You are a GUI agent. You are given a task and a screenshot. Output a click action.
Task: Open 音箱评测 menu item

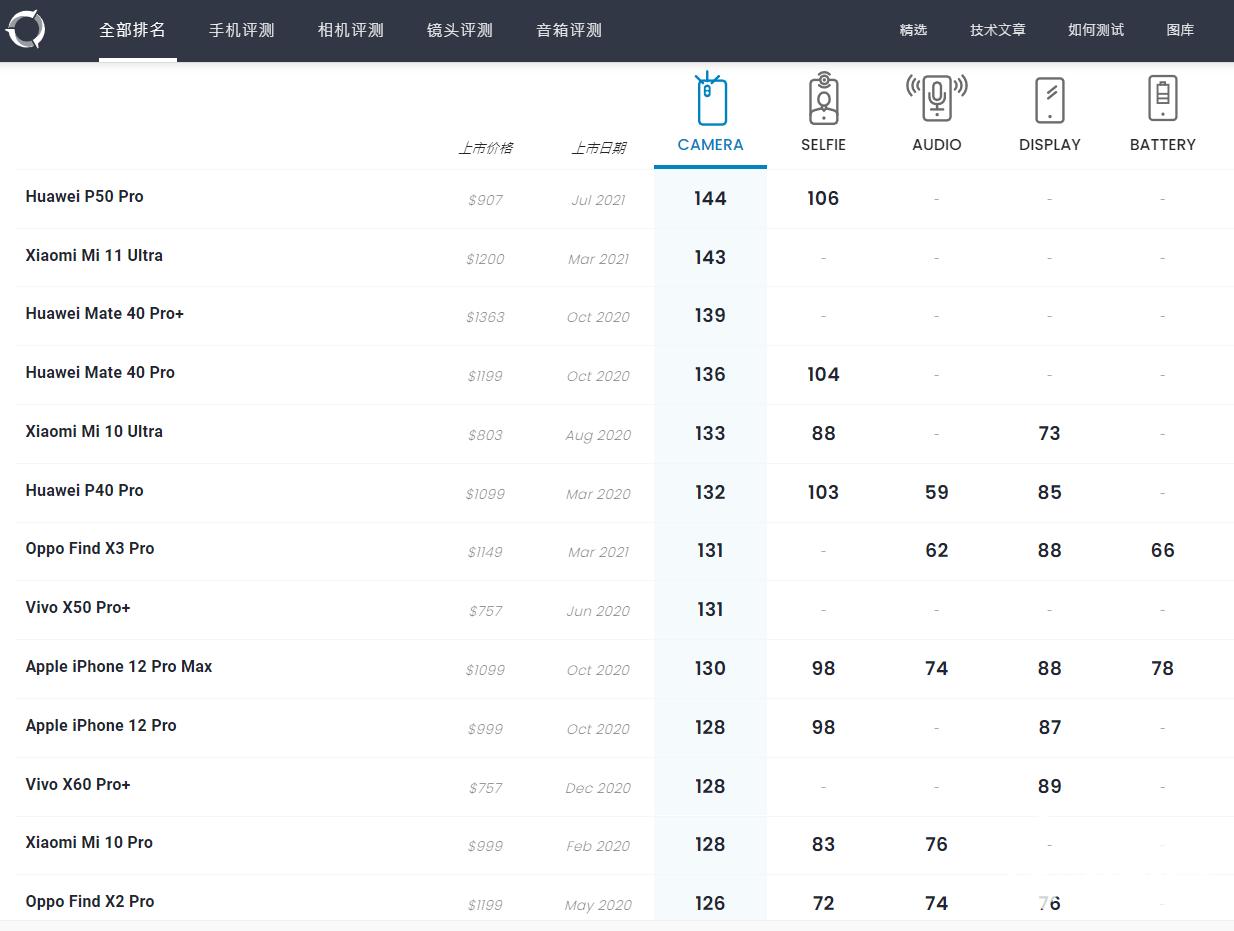click(569, 30)
